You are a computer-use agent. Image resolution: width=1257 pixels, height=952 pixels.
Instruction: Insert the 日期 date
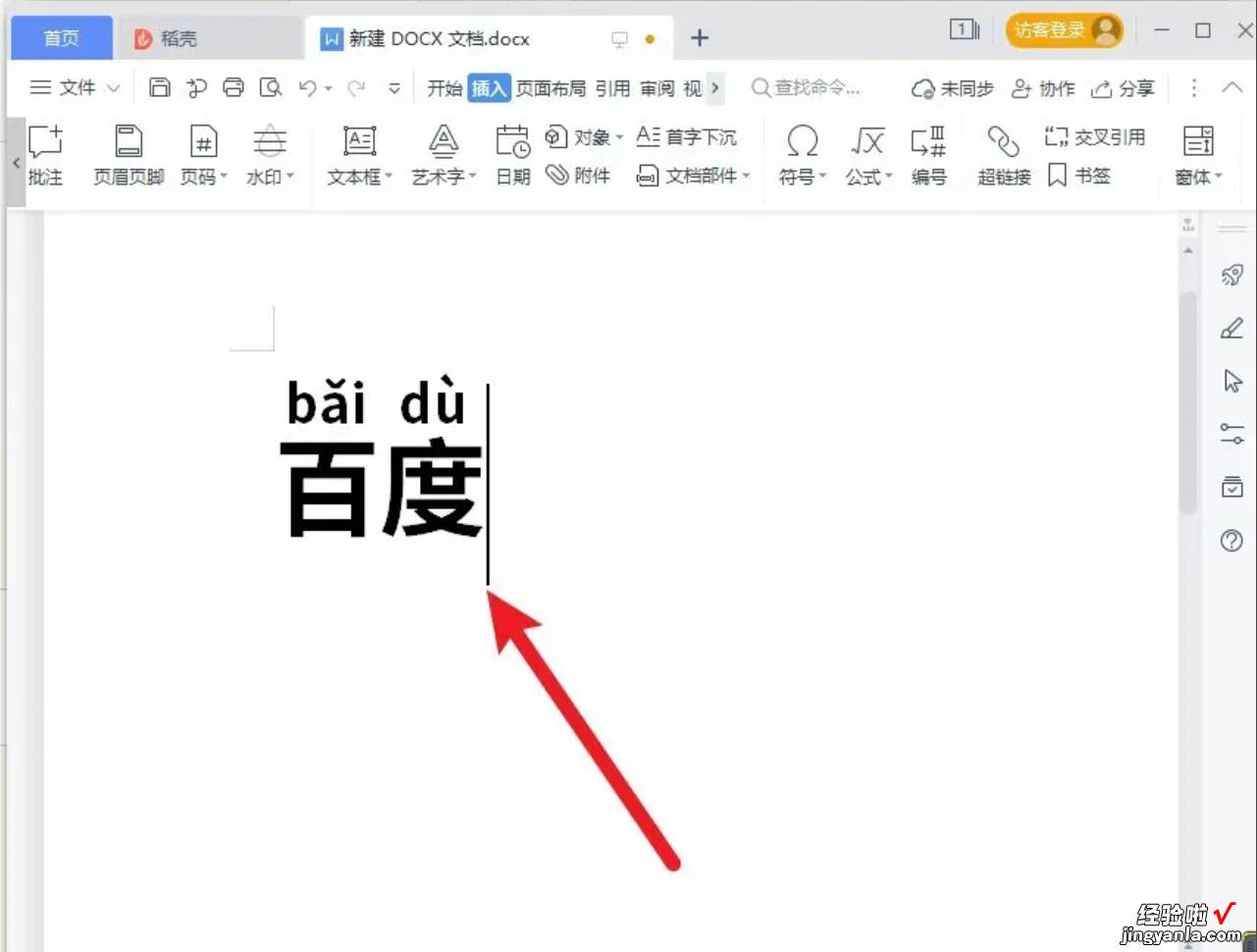coord(512,155)
